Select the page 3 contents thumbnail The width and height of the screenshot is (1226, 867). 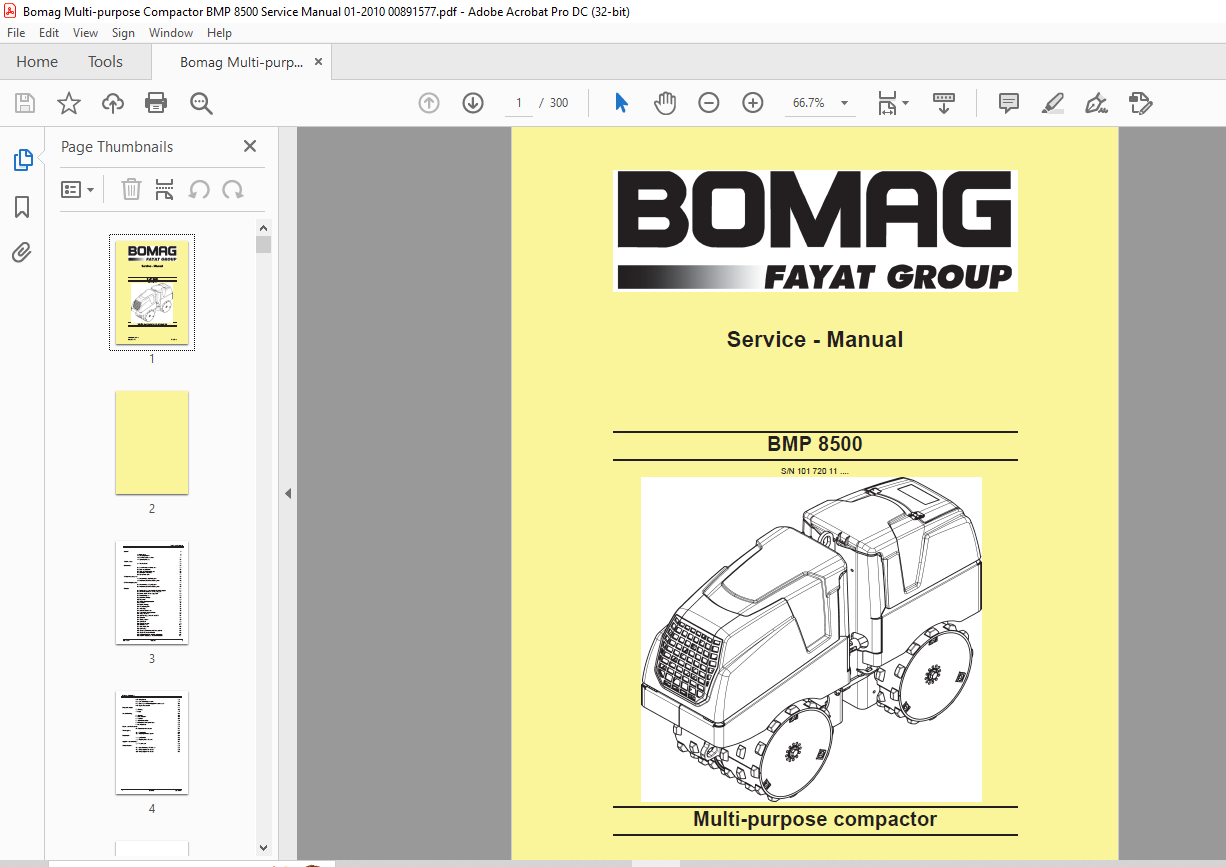[x=152, y=592]
